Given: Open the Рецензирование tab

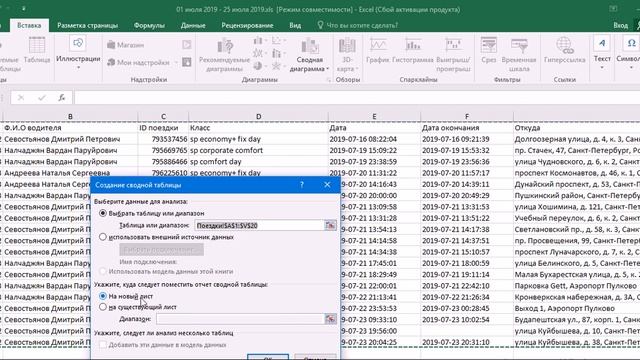Looking at the screenshot, I should click(x=247, y=25).
